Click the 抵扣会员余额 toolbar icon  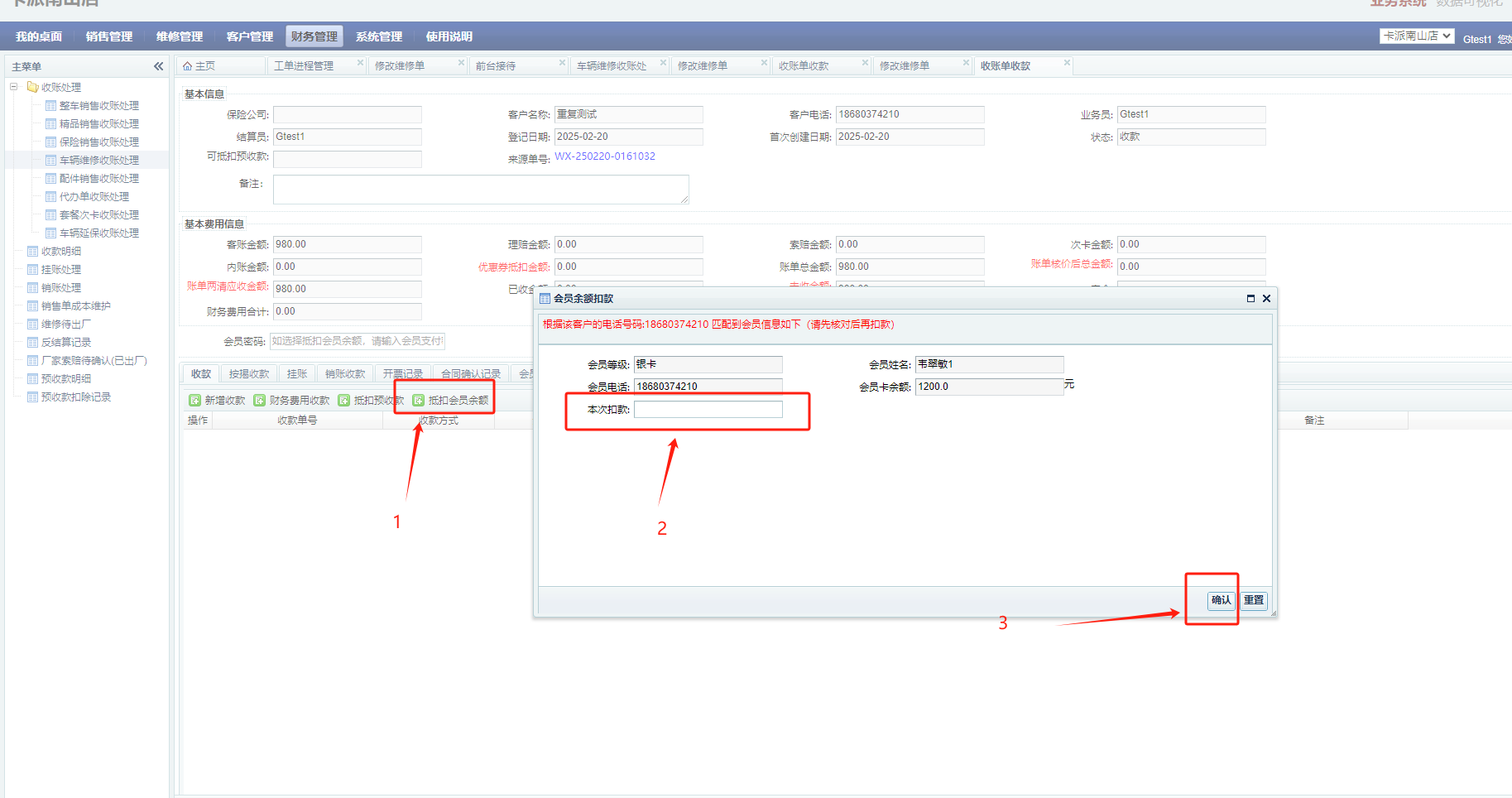point(419,401)
